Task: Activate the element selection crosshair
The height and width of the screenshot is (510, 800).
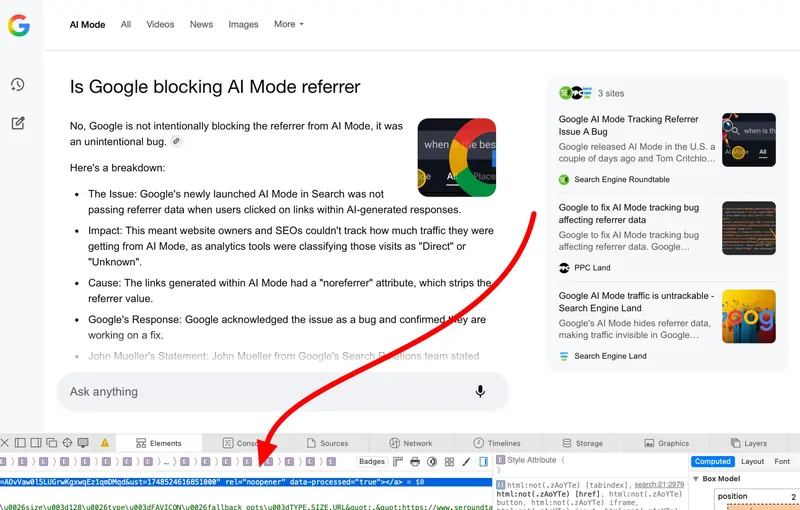Action: 67,443
